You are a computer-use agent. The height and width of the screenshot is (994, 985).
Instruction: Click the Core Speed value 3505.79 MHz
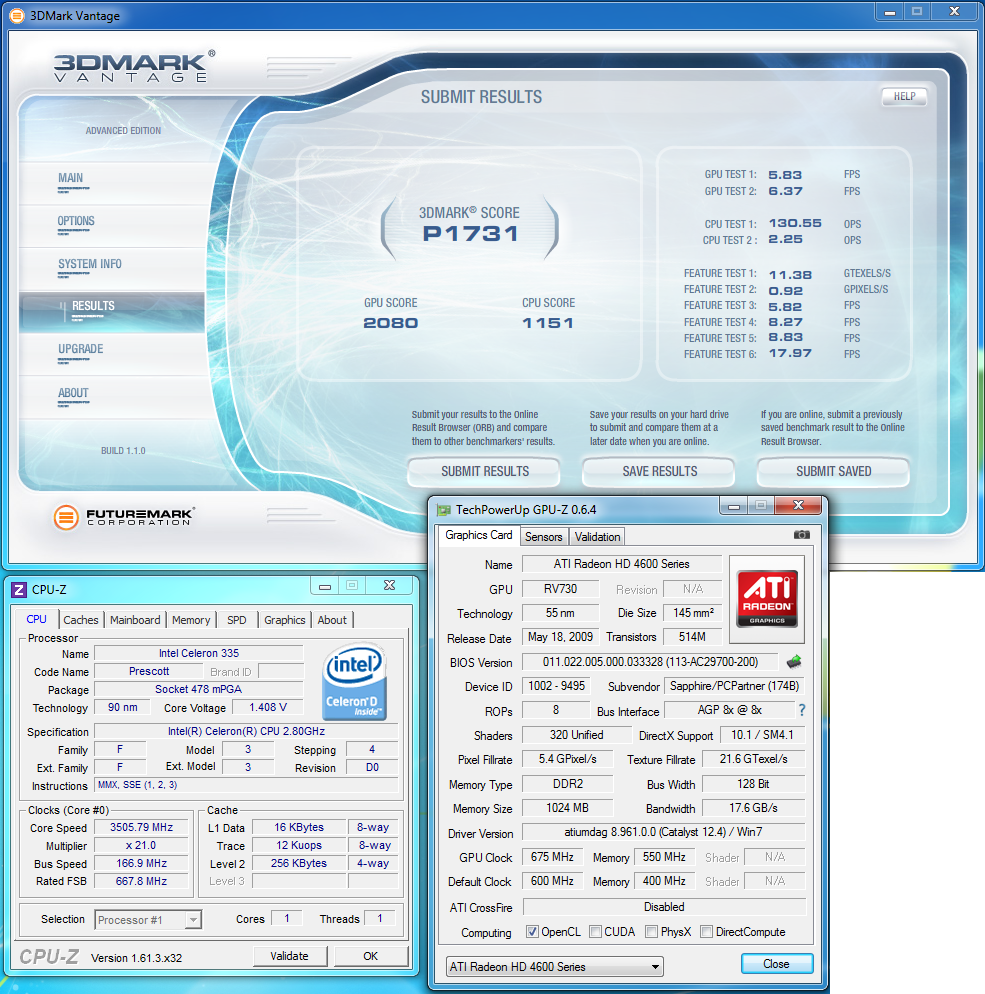click(141, 827)
